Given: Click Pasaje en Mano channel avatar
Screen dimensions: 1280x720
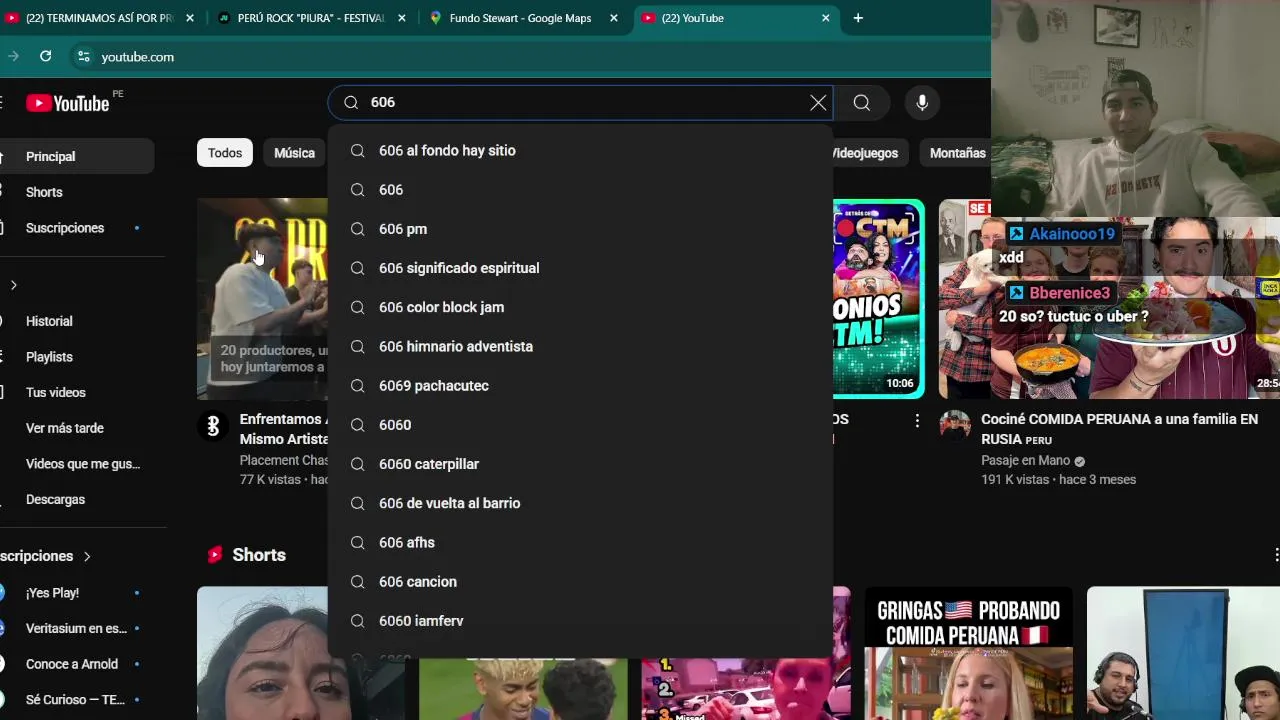Looking at the screenshot, I should (x=955, y=426).
